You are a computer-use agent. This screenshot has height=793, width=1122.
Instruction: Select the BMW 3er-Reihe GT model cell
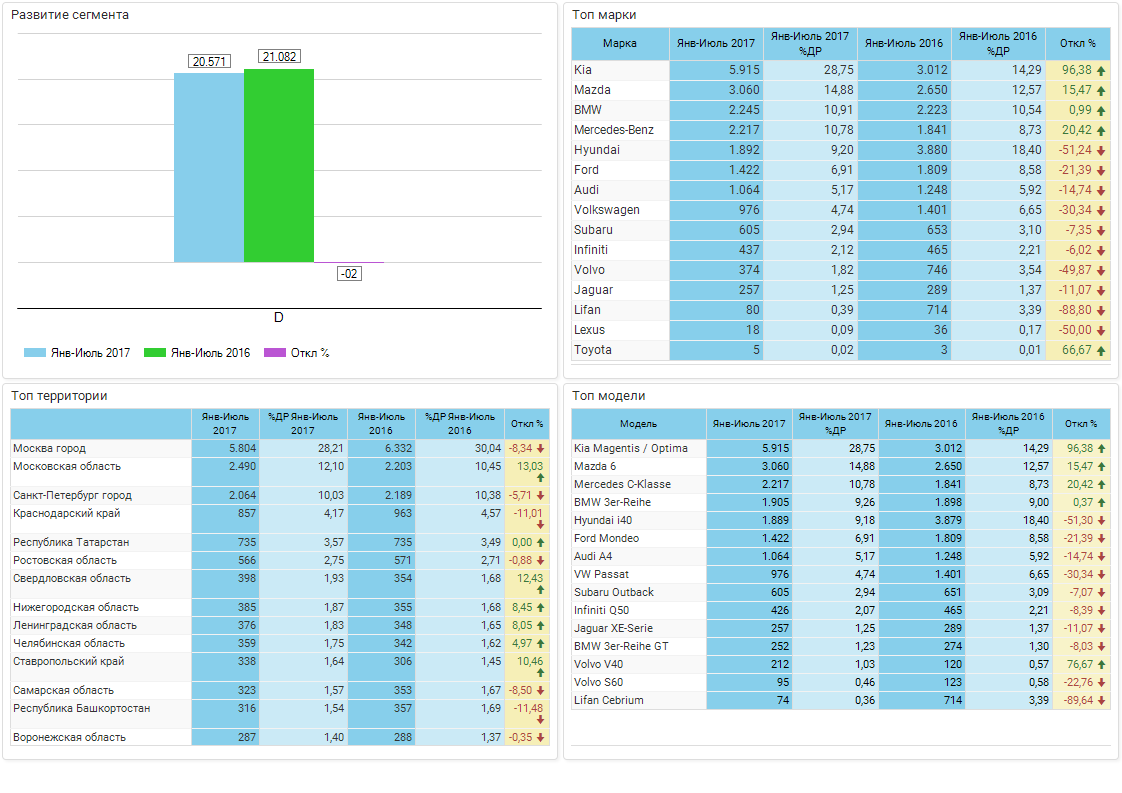(x=638, y=646)
